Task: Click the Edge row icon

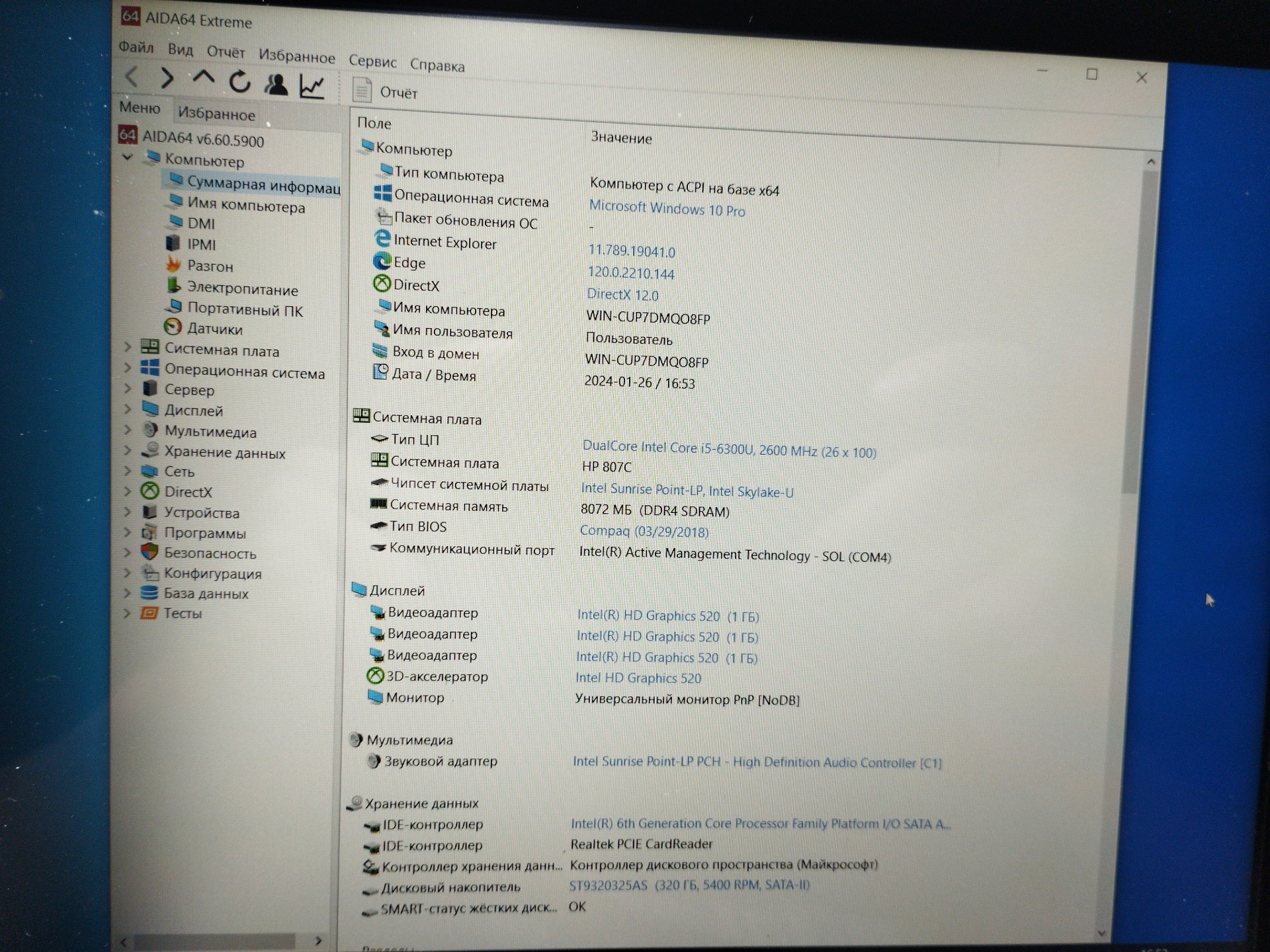Action: [x=382, y=261]
